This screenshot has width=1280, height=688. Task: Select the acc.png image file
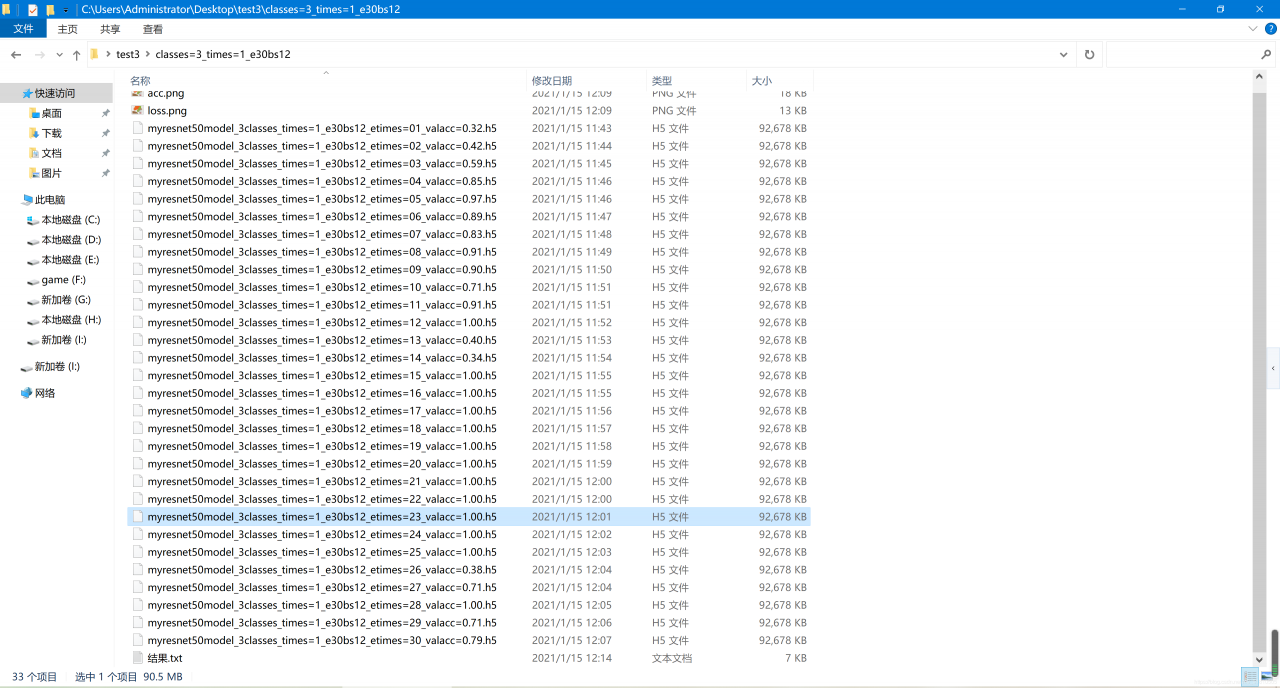point(165,93)
